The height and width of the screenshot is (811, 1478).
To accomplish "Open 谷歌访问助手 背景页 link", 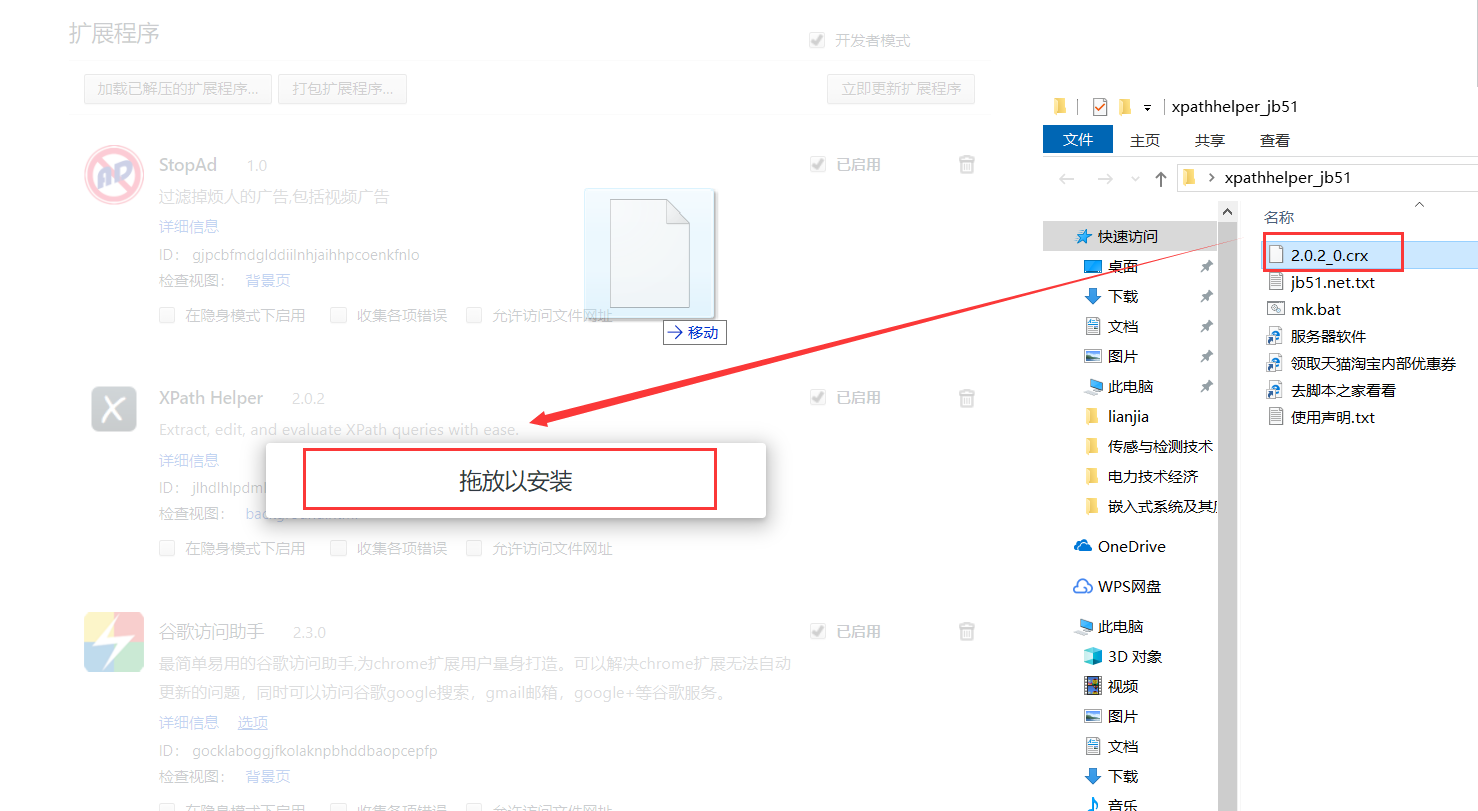I will click(x=268, y=776).
